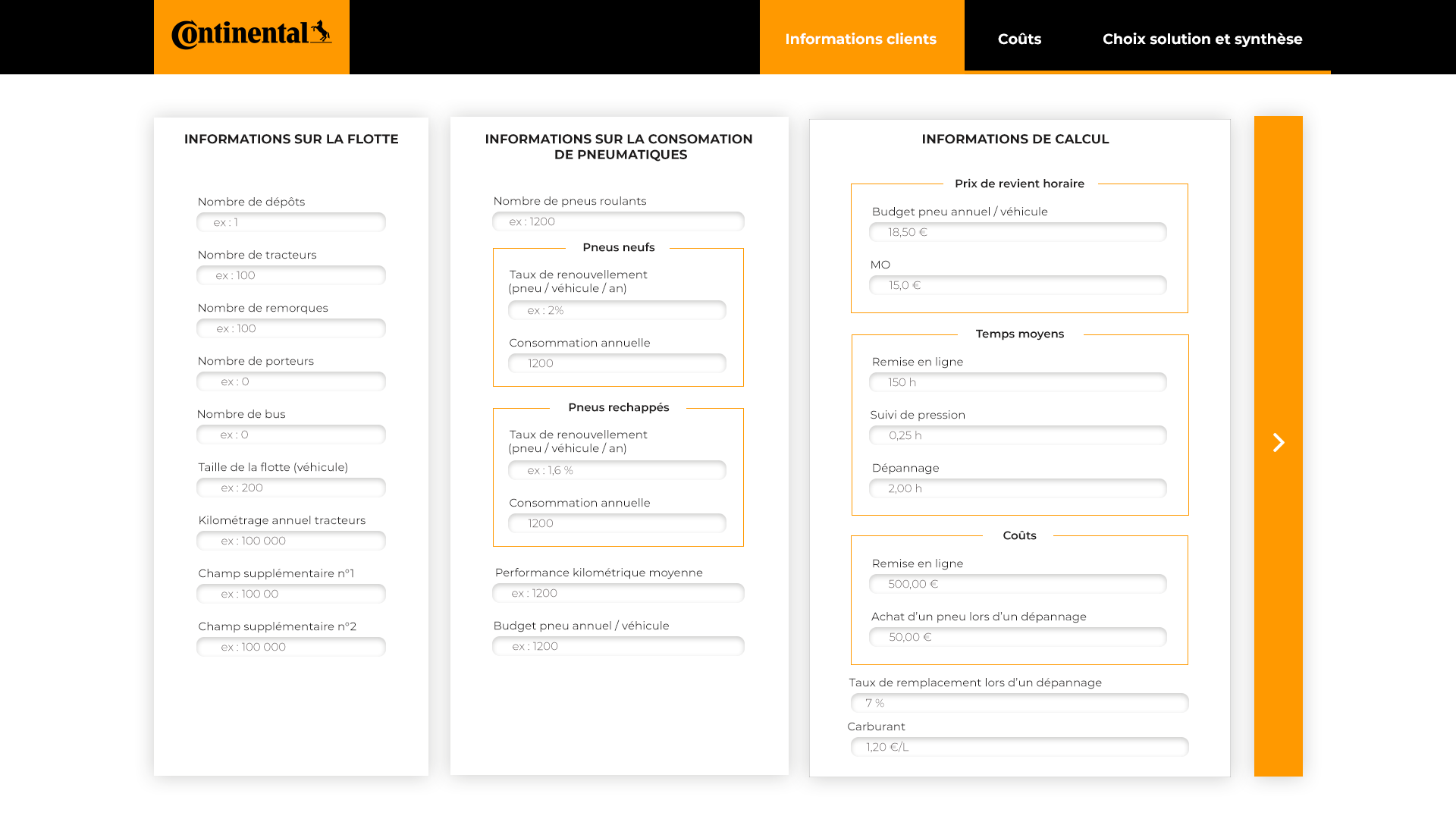Edit the Carburant price field
The height and width of the screenshot is (819, 1456).
(x=1019, y=747)
